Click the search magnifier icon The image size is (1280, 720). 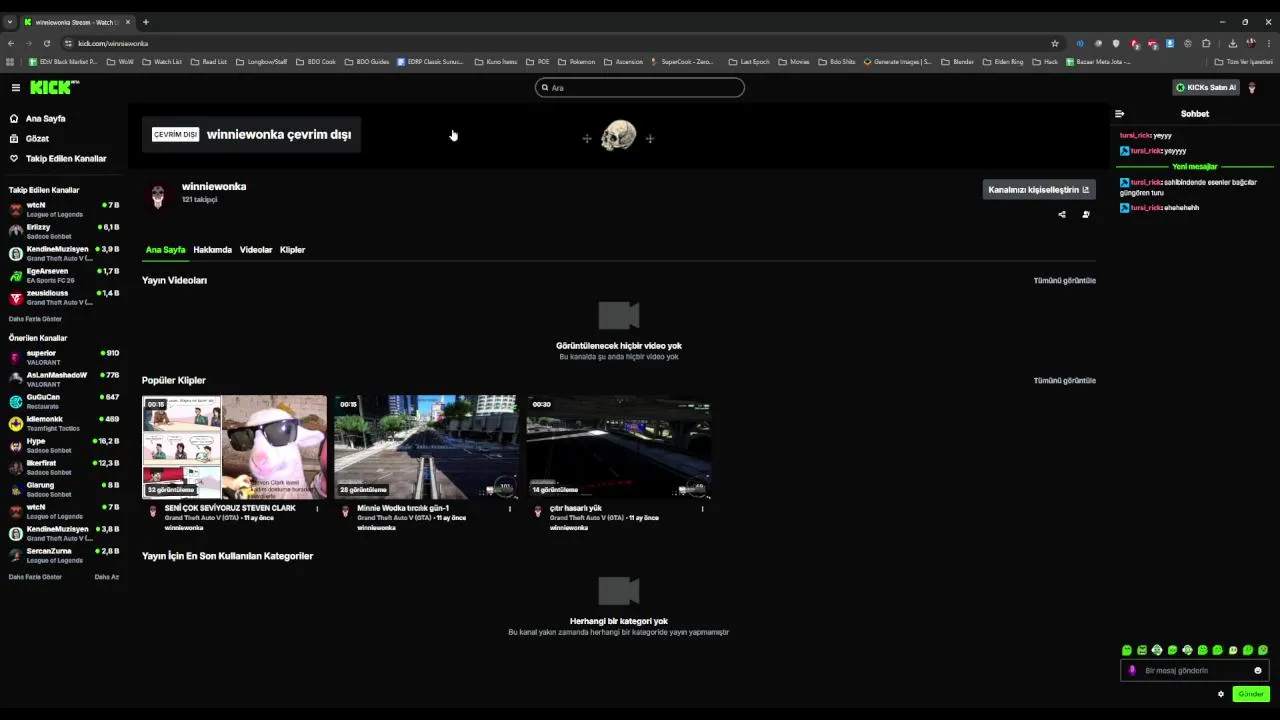point(545,88)
